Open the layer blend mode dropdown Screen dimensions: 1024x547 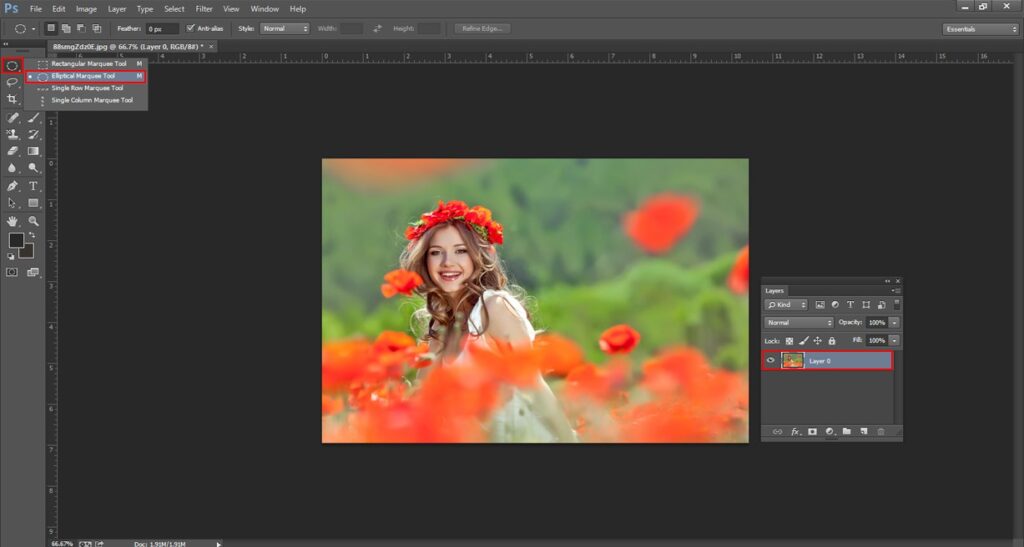point(799,322)
